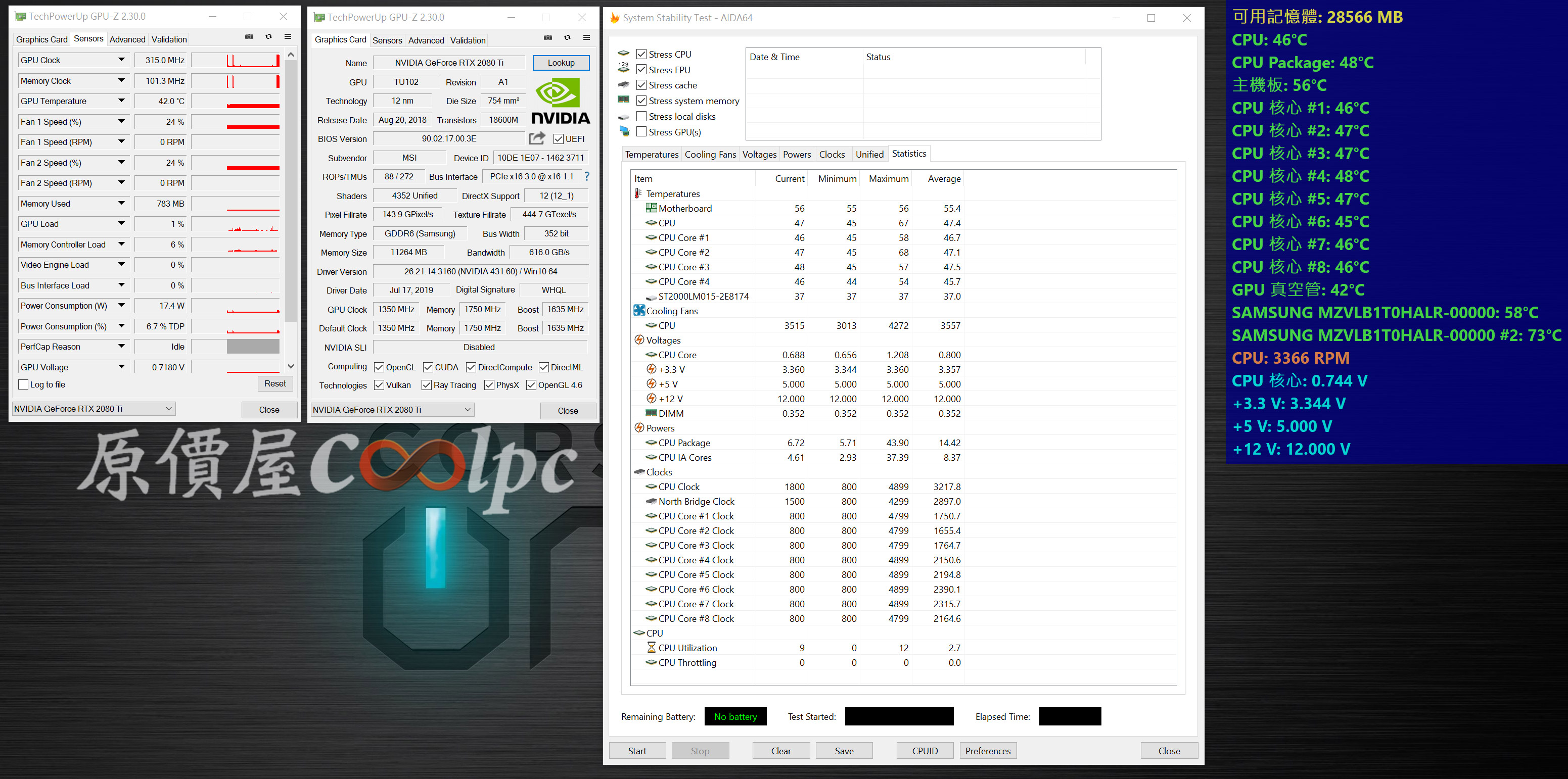
Task: Click the BIOS export share icon
Action: pyautogui.click(x=537, y=138)
